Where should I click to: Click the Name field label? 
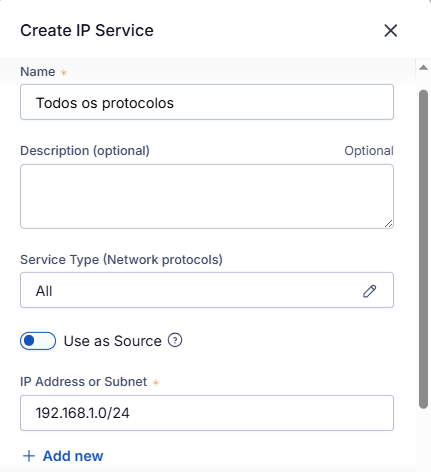pos(38,72)
